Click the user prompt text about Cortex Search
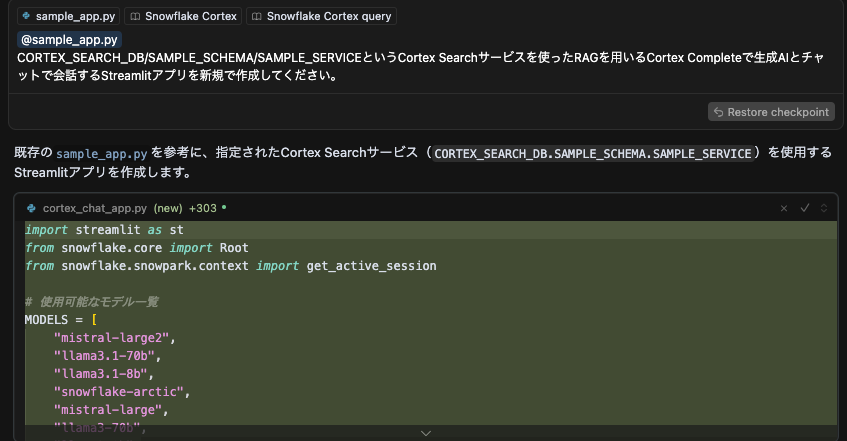This screenshot has height=441, width=847. pyautogui.click(x=420, y=66)
